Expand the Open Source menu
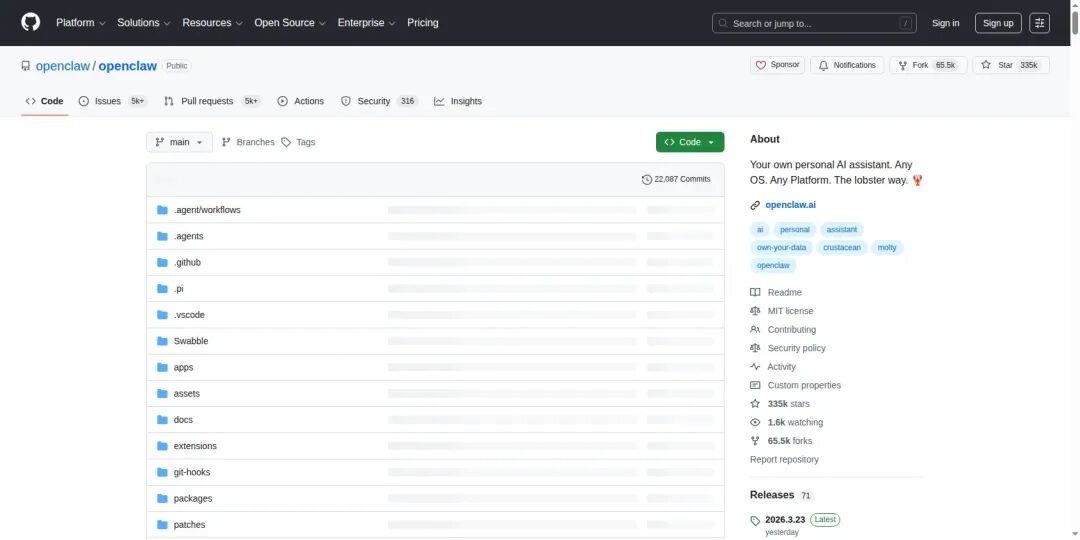Image resolution: width=1080 pixels, height=540 pixels. coord(289,23)
